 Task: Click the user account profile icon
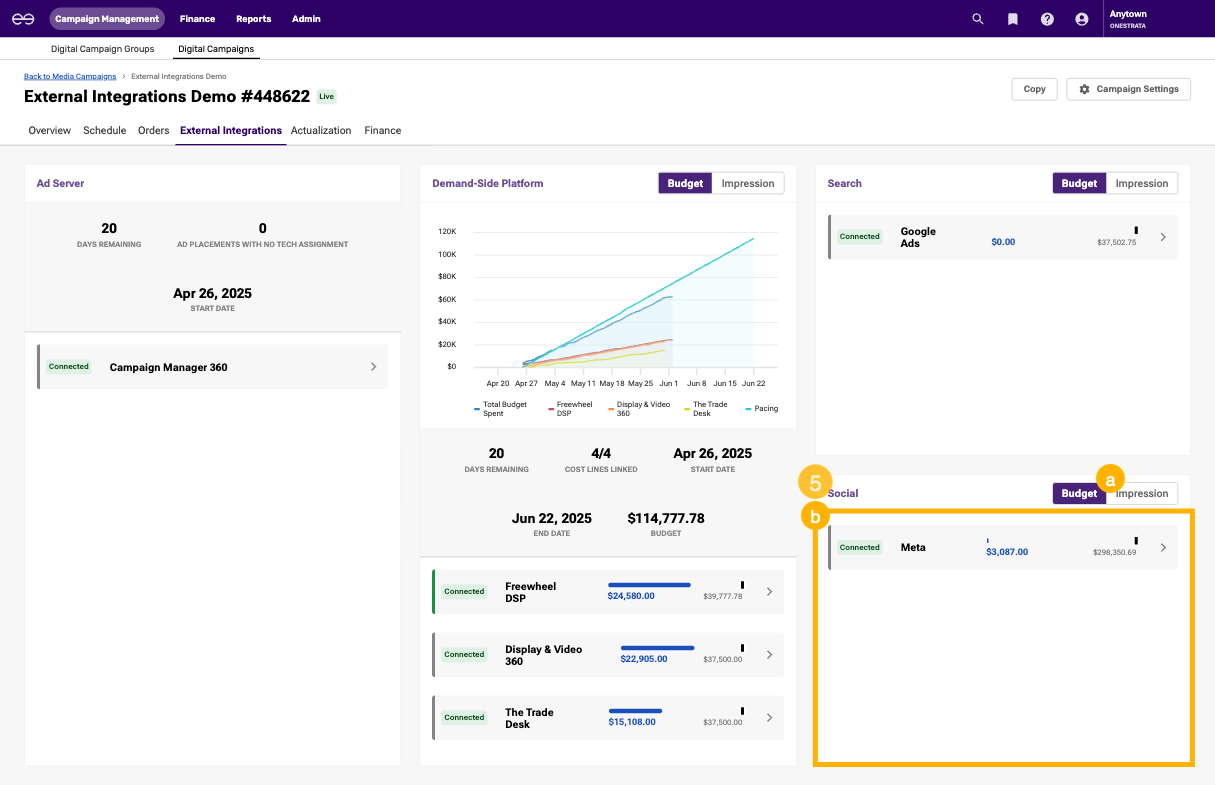(1081, 19)
